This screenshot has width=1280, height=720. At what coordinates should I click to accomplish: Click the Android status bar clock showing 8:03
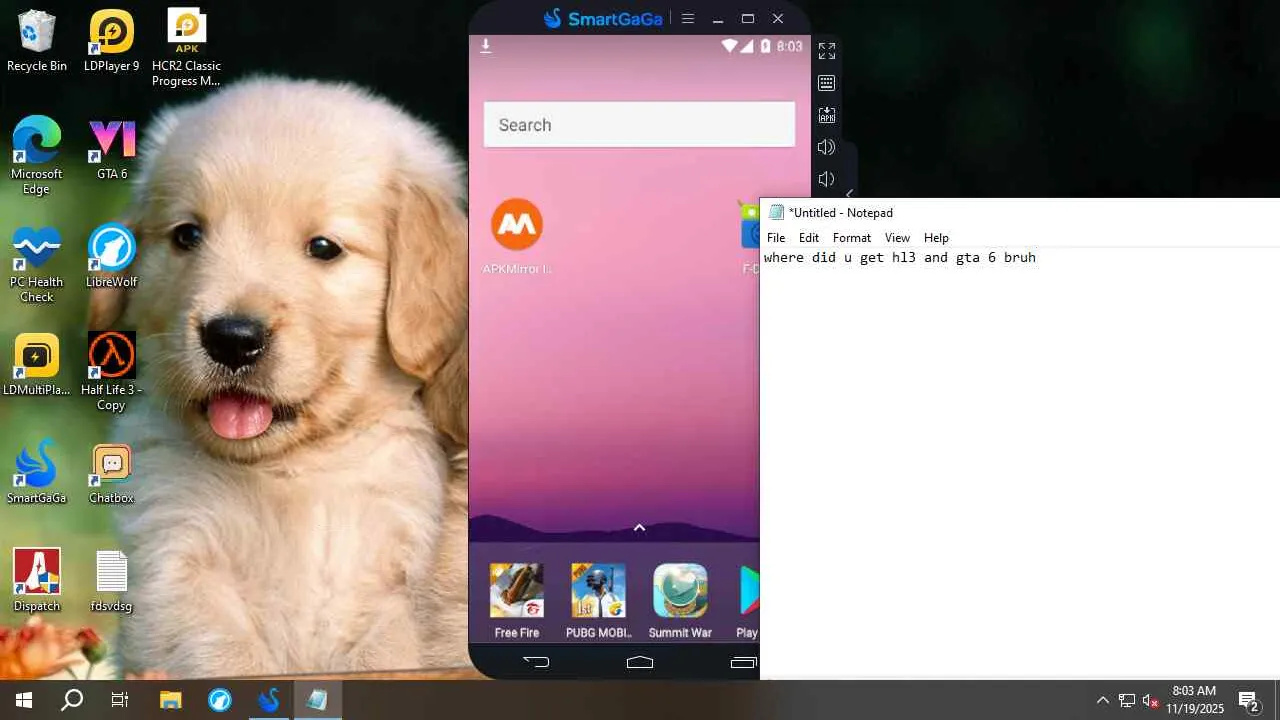point(789,46)
